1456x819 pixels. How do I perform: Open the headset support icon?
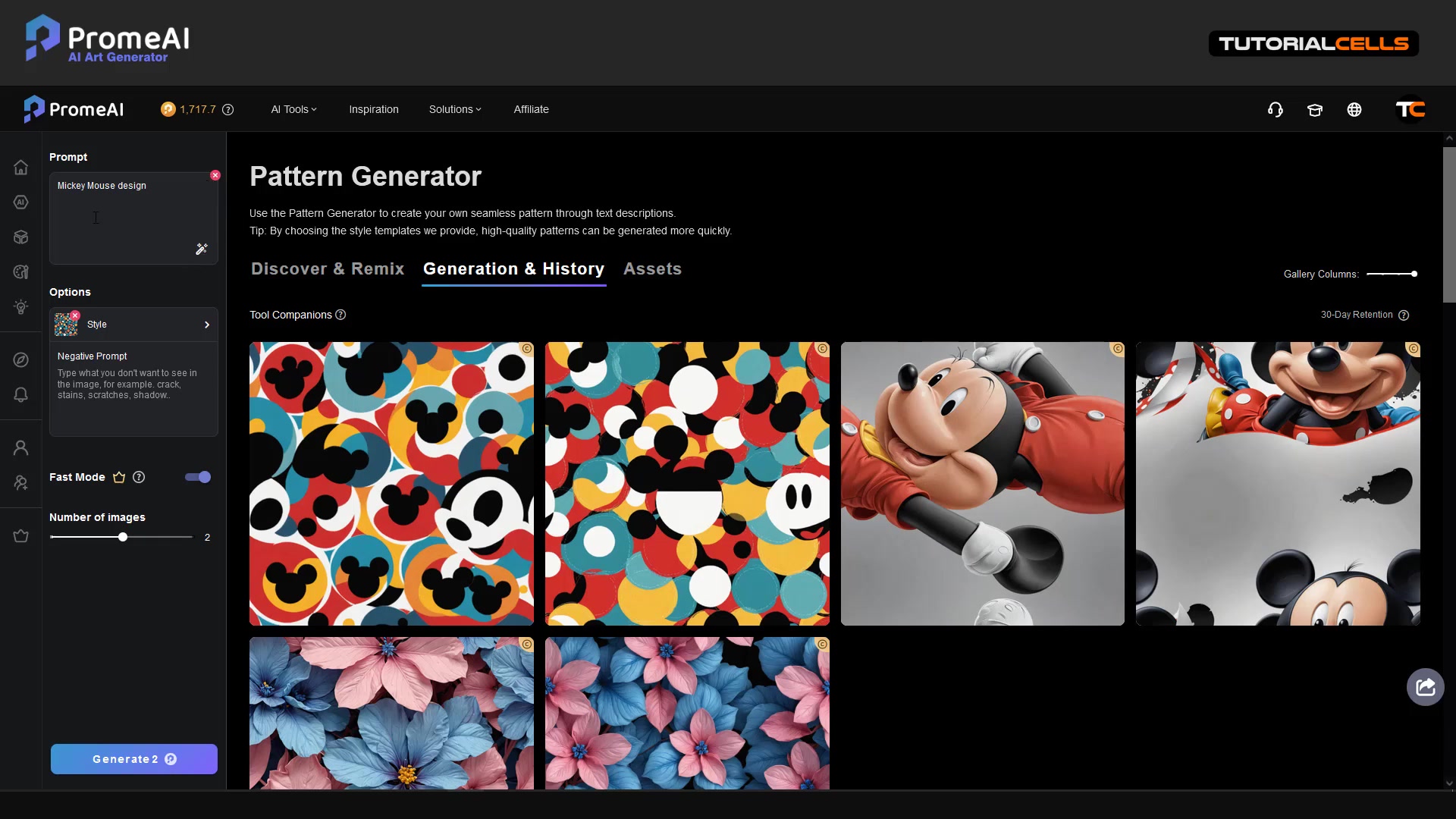(1276, 110)
